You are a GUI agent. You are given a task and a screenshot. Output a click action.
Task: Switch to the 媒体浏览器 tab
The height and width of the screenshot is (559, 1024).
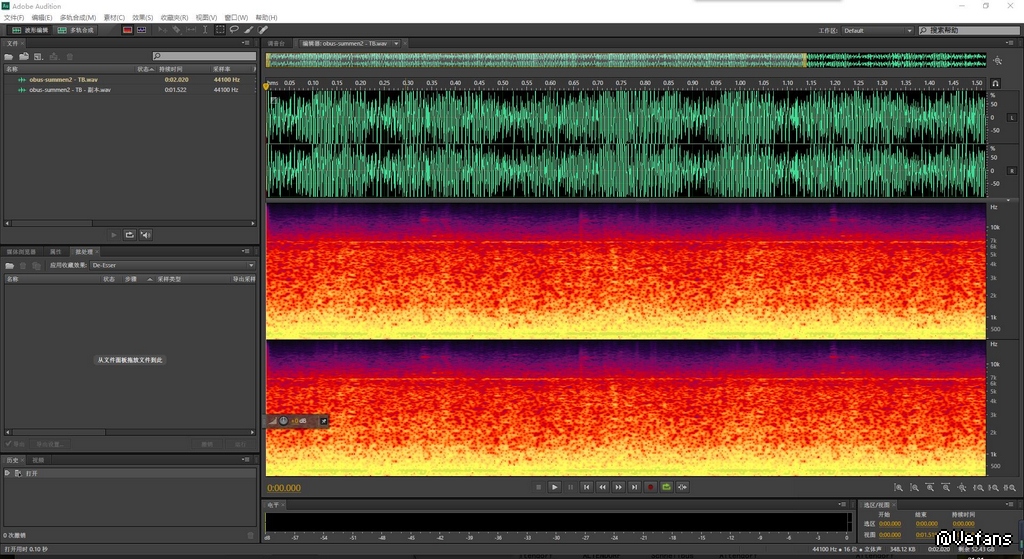[22, 252]
